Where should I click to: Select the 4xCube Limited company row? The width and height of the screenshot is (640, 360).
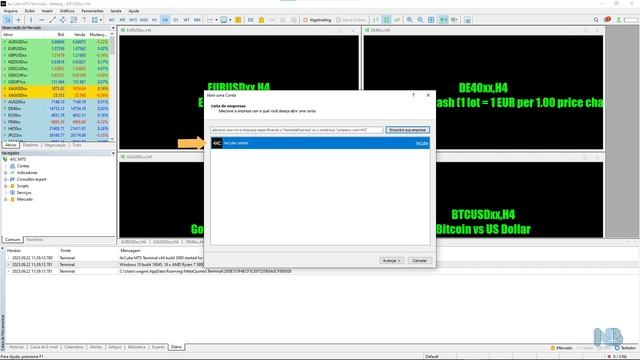(x=320, y=143)
